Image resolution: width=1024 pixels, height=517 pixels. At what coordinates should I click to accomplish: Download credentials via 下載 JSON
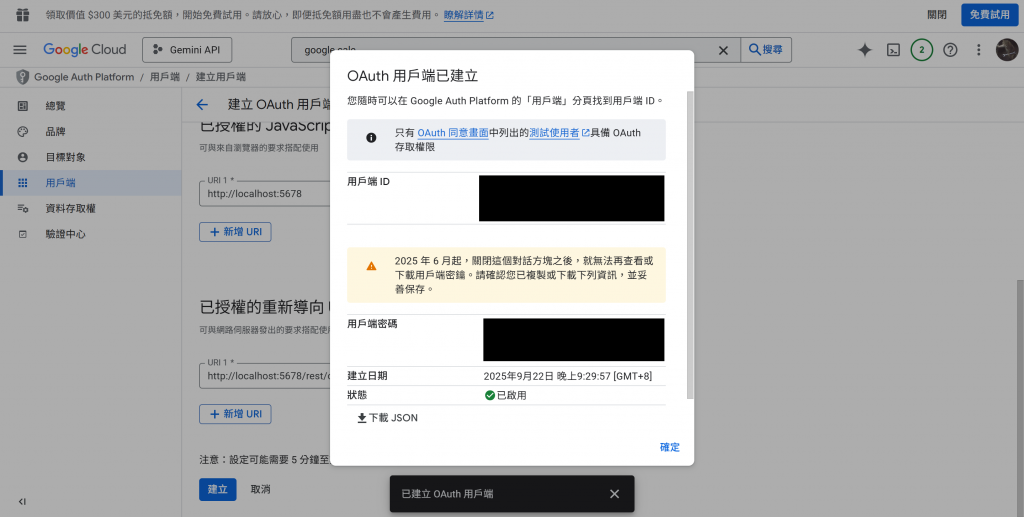387,418
